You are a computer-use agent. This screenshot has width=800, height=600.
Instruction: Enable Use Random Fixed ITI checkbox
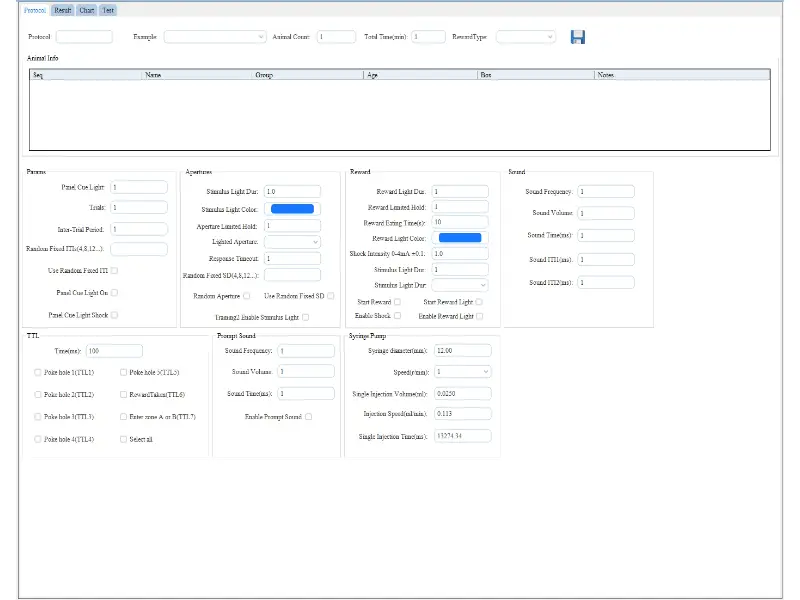click(115, 271)
